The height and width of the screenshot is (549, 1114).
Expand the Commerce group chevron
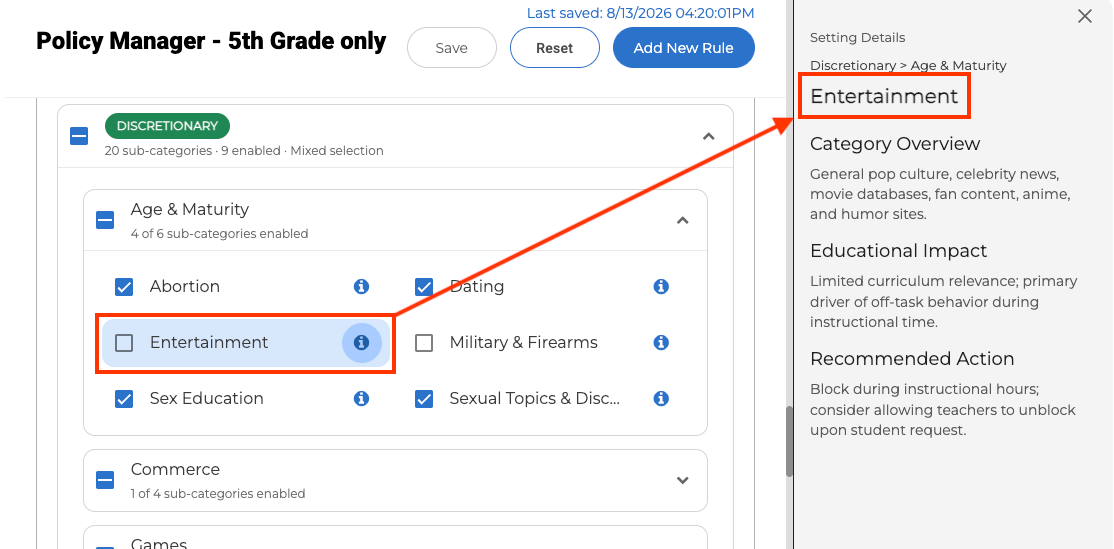tap(683, 480)
